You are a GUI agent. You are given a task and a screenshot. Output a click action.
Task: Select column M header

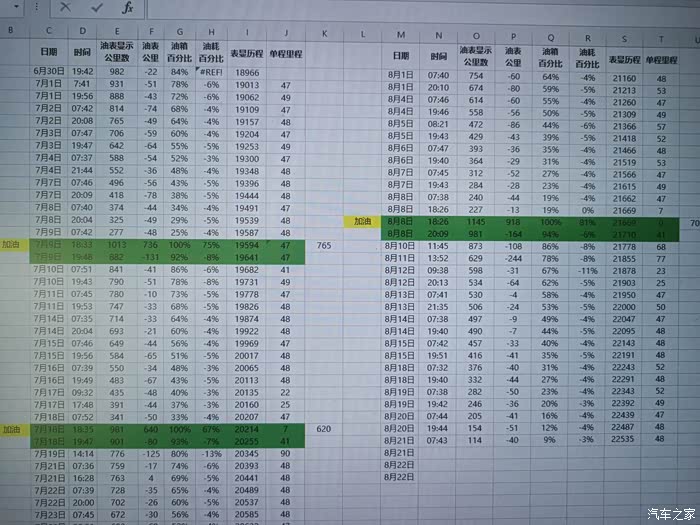(401, 35)
